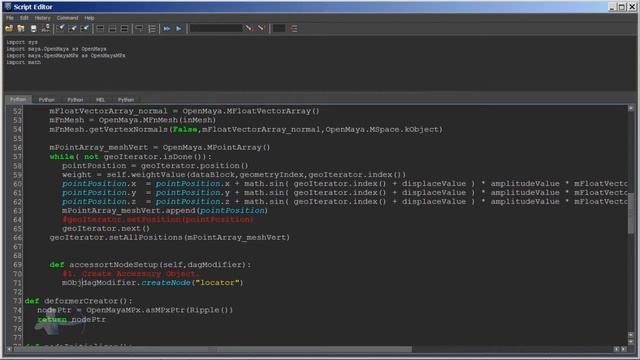Click 'geoIterator.next()' on line 65
The image size is (640, 360).
point(106,229)
